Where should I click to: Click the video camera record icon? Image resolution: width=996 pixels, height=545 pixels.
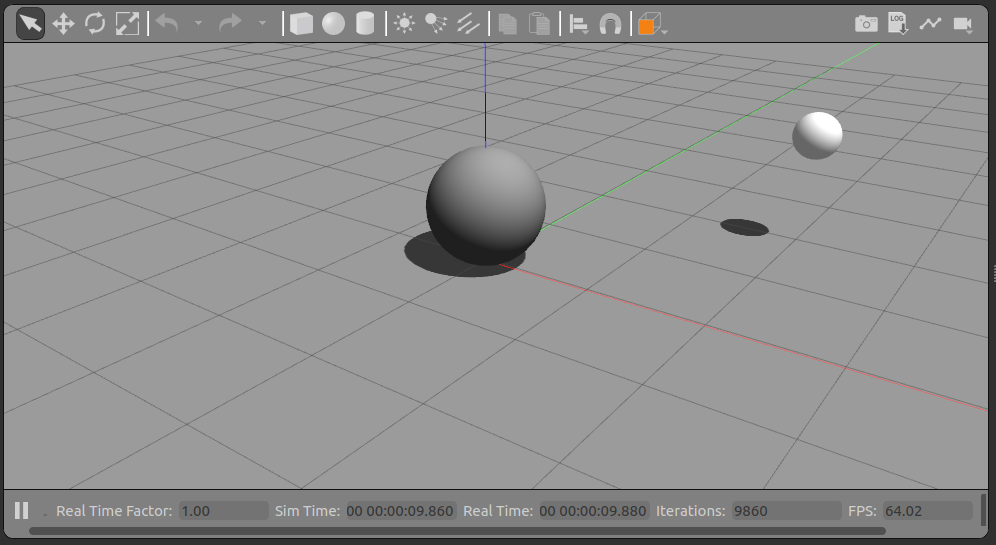point(963,24)
